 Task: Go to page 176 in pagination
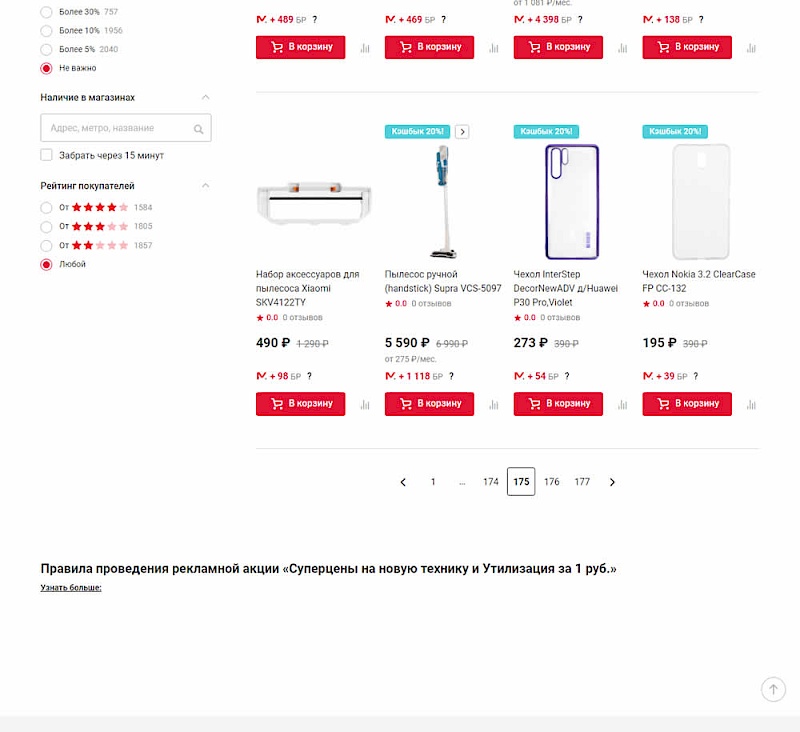coord(551,482)
